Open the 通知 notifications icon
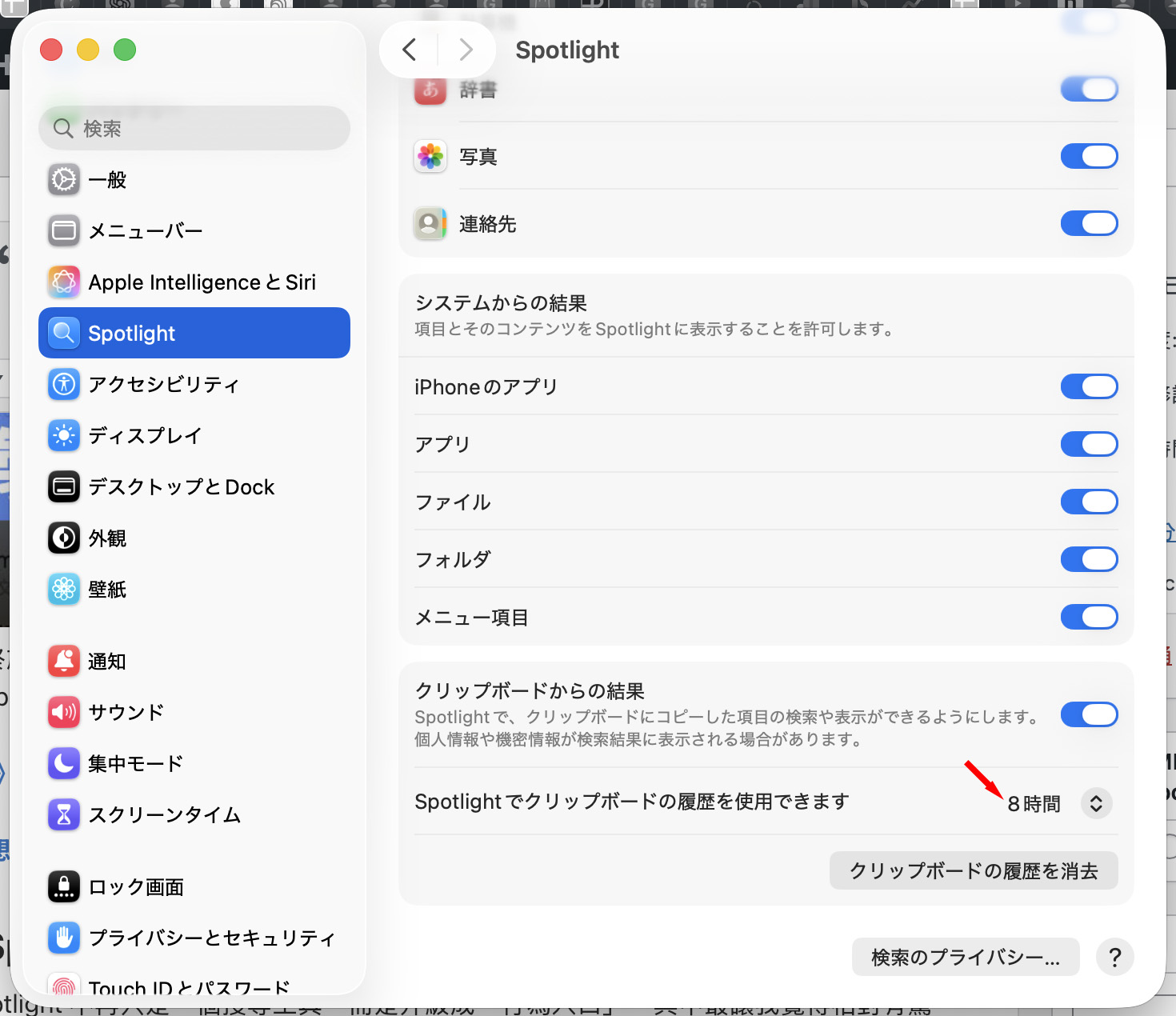The image size is (1176, 1016). click(64, 662)
